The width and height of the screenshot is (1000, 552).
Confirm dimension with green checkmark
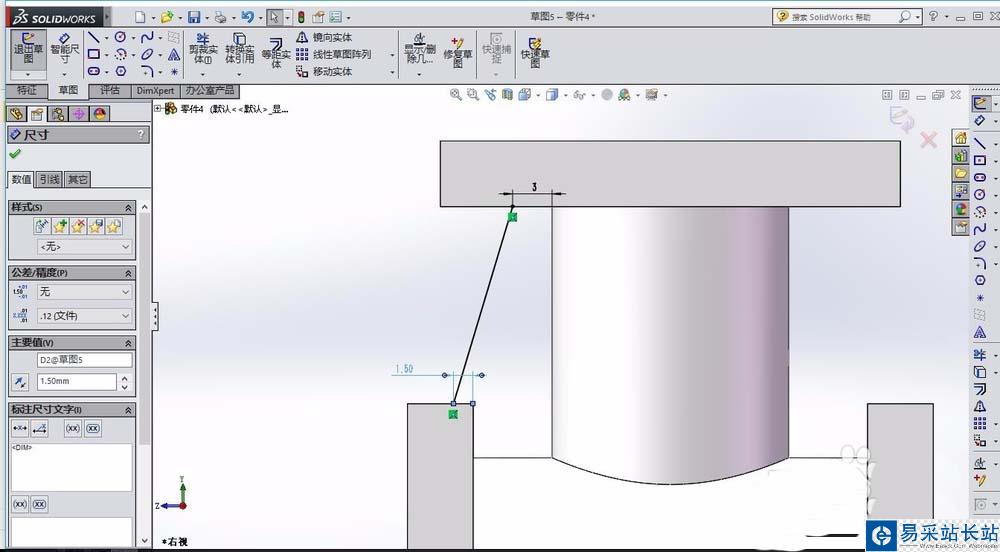[15, 154]
